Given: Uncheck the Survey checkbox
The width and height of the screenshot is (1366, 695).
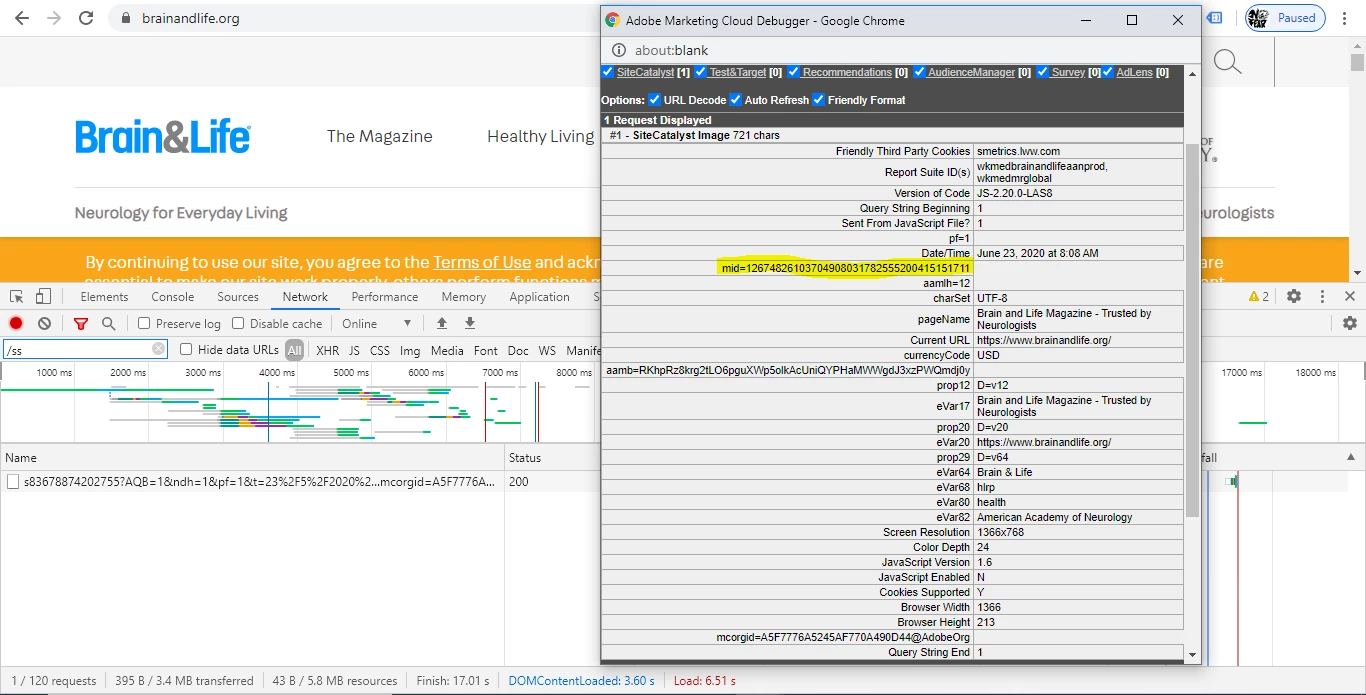Looking at the screenshot, I should (x=1043, y=72).
